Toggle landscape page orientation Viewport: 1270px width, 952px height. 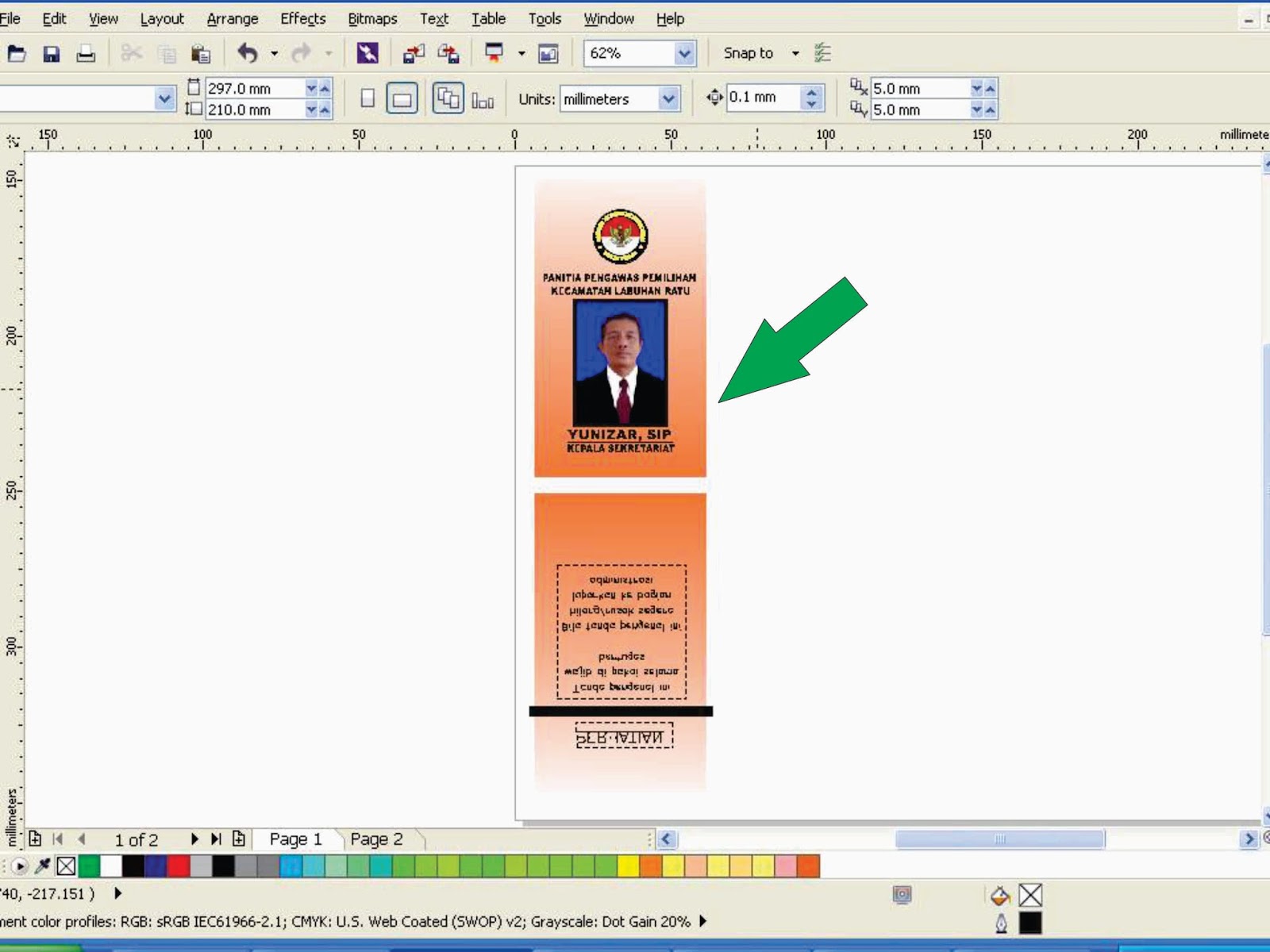point(403,98)
